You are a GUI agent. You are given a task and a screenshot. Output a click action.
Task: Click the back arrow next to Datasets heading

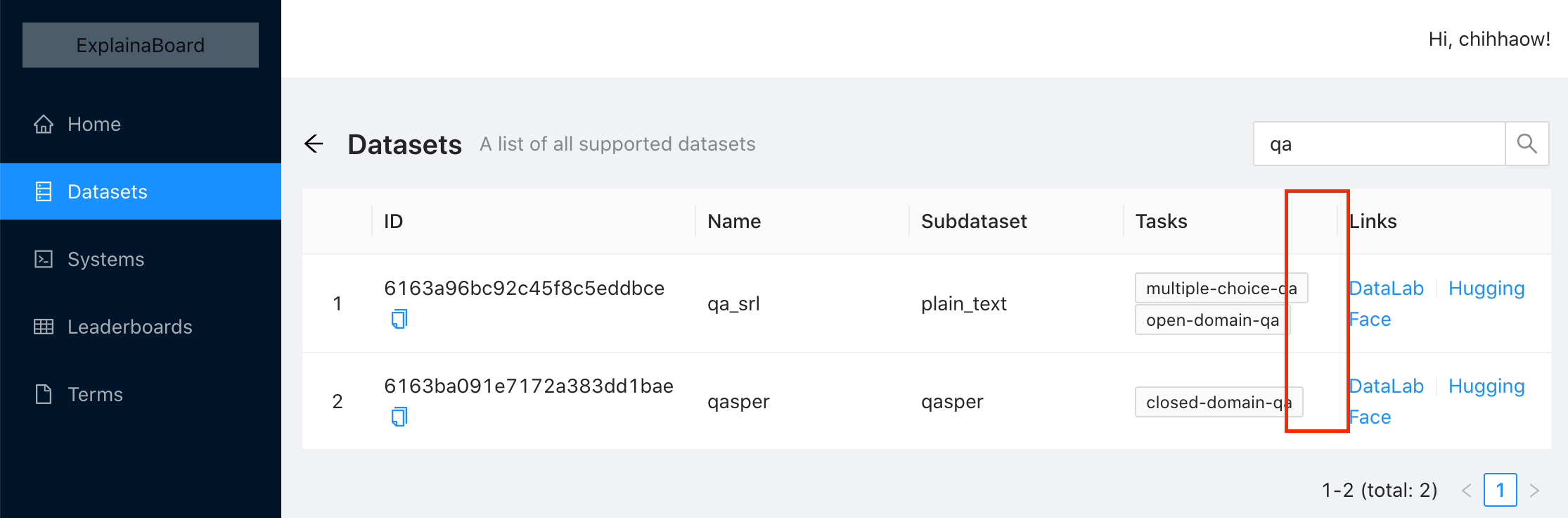pyautogui.click(x=314, y=144)
